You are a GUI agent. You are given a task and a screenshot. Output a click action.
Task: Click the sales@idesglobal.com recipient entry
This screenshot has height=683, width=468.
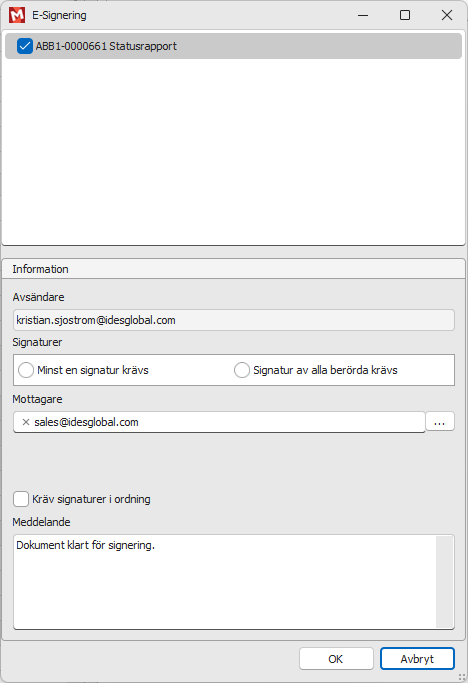pos(86,422)
